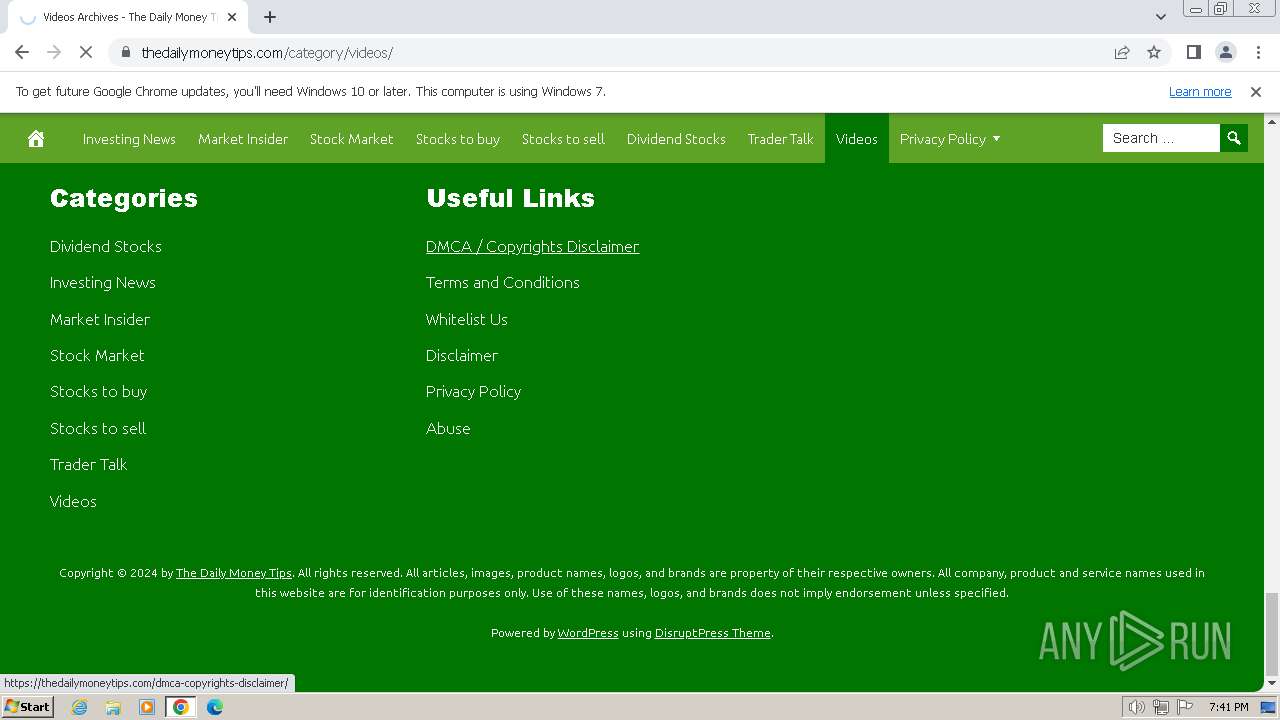Launch Internet Explorer from the taskbar

(80, 707)
